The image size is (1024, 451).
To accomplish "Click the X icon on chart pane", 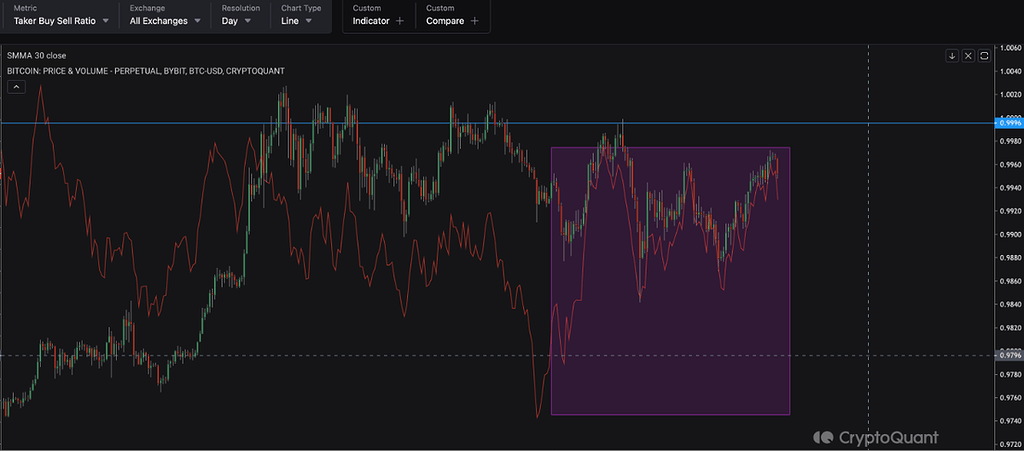I will point(968,55).
